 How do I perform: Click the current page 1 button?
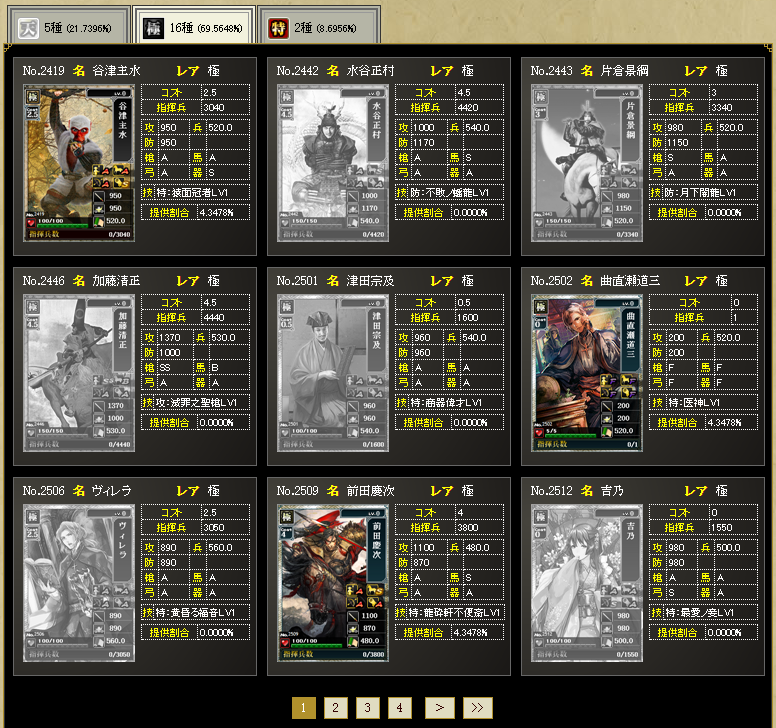pyautogui.click(x=303, y=708)
